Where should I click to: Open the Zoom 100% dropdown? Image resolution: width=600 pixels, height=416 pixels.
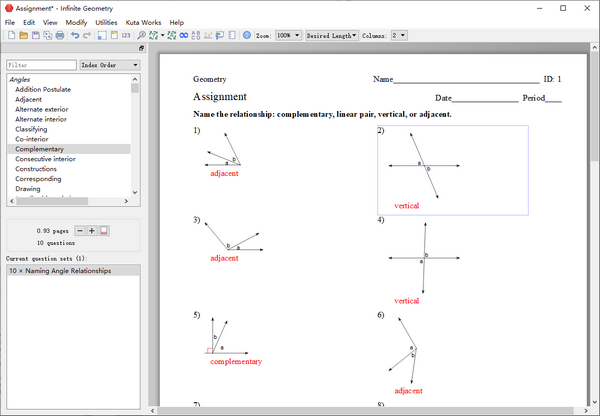pyautogui.click(x=289, y=35)
